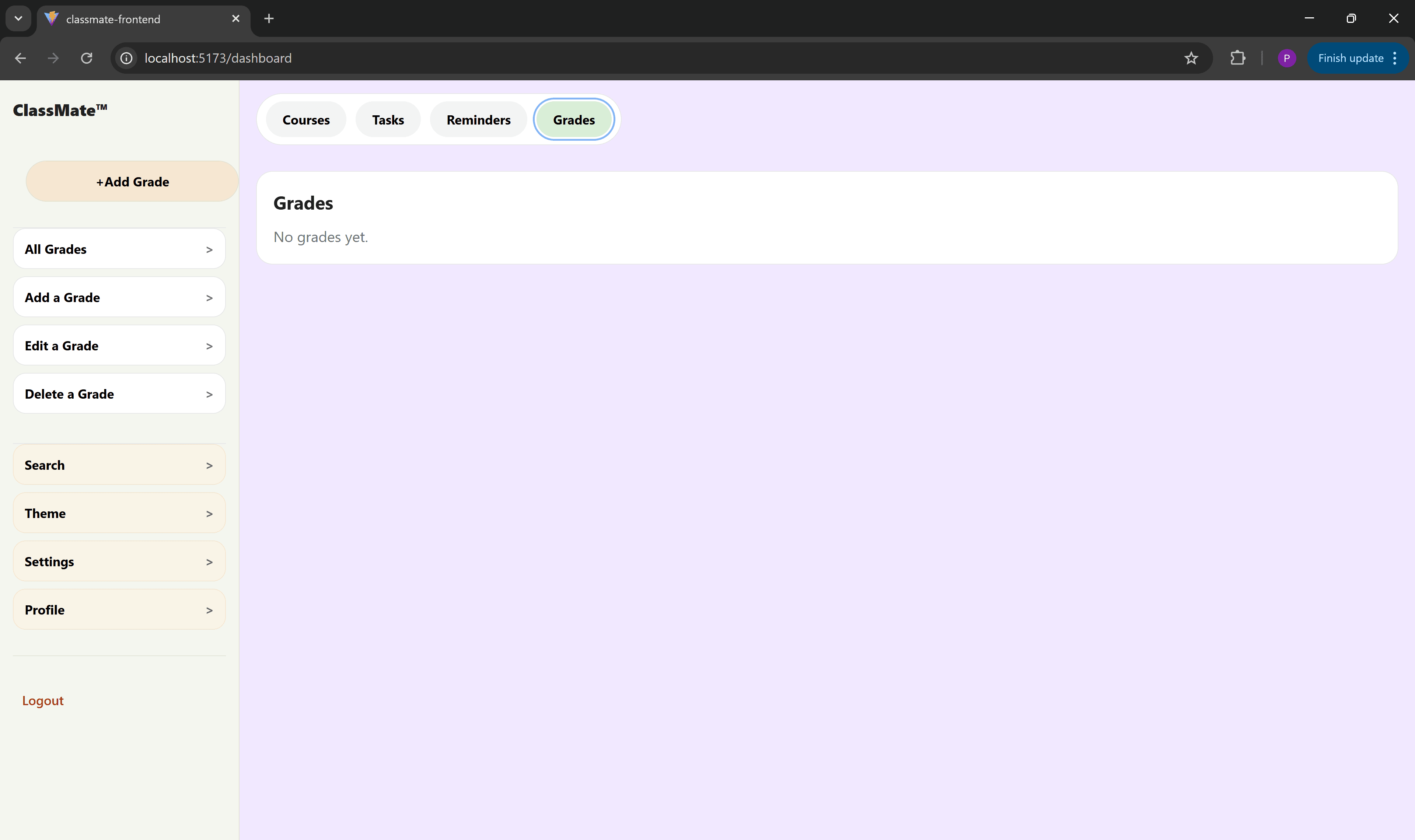Click the Finish update button

pos(1350,58)
